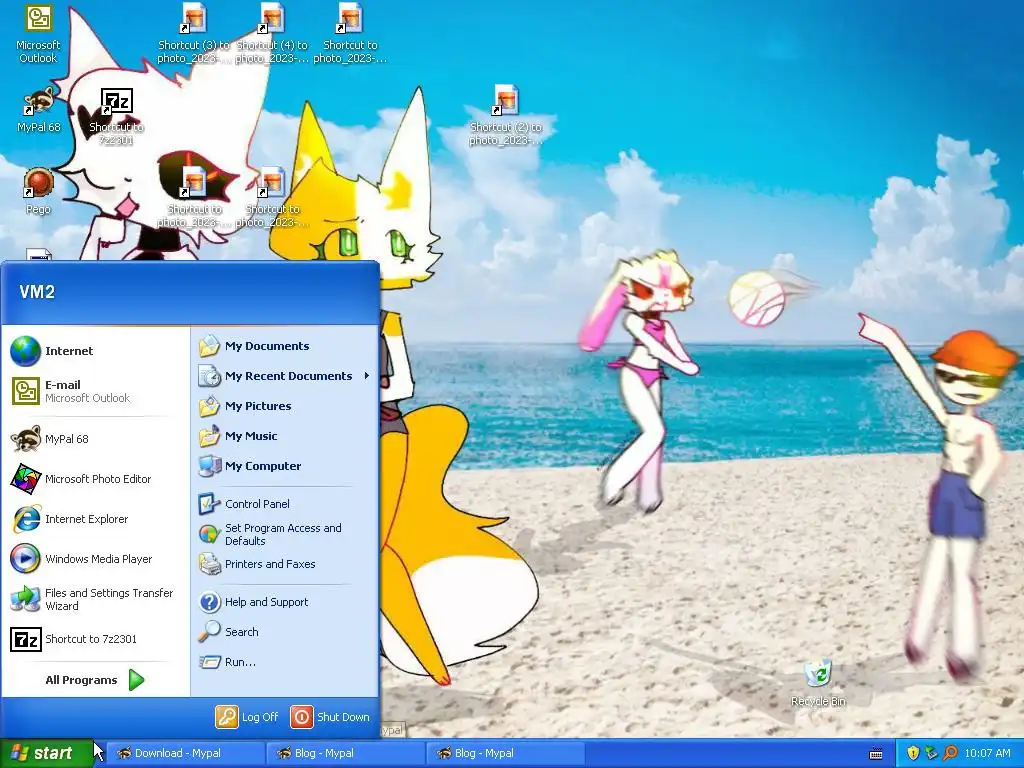This screenshot has width=1024, height=768.
Task: Select the Pego desktop icon
Action: (x=38, y=191)
